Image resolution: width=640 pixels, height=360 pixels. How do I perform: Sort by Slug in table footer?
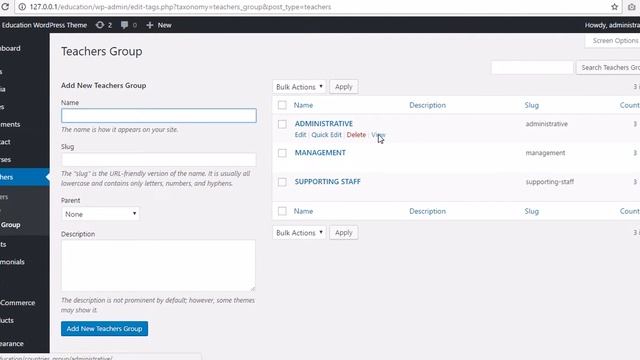(531, 211)
